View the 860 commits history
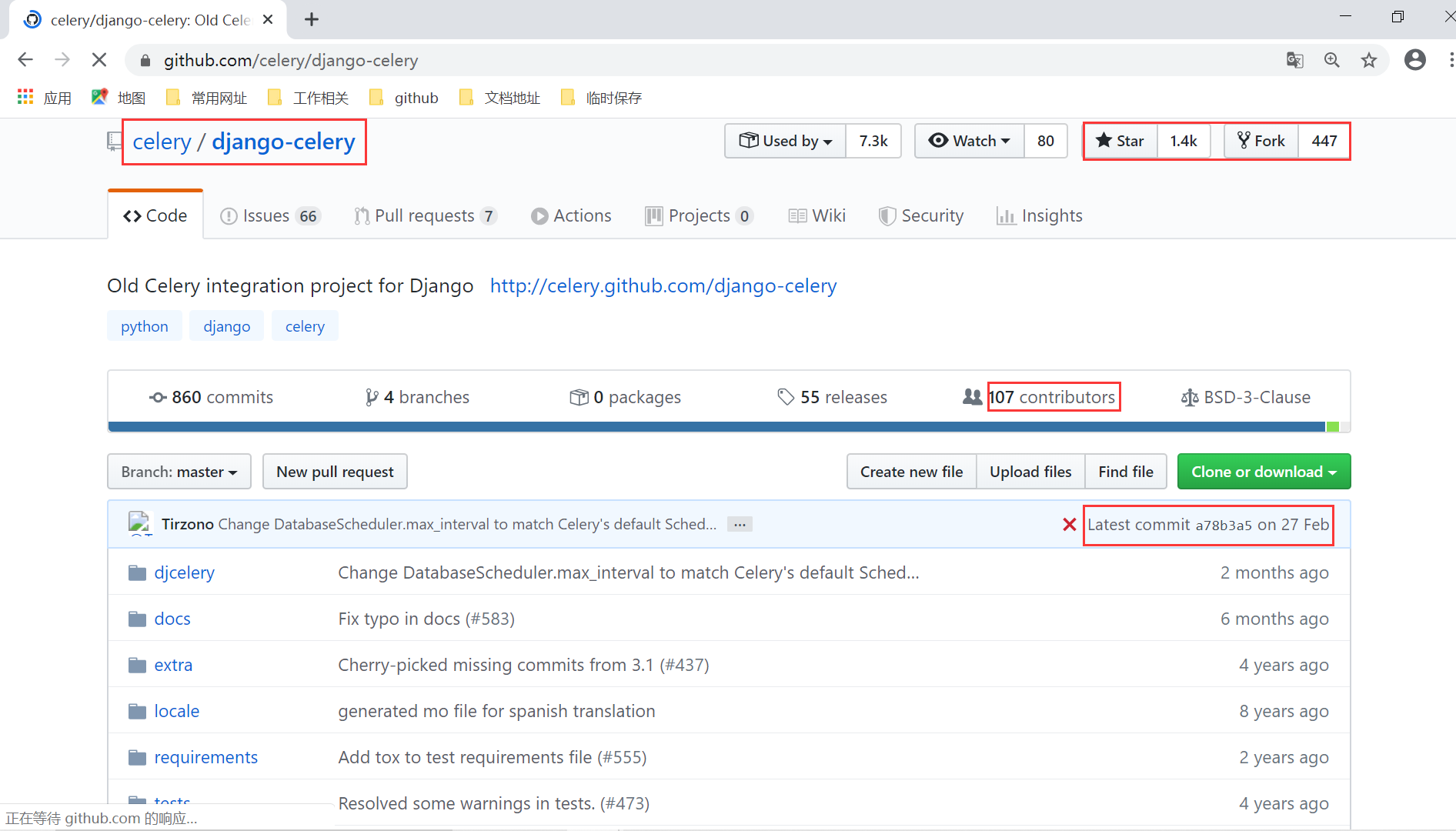This screenshot has height=831, width=1456. coord(211,397)
